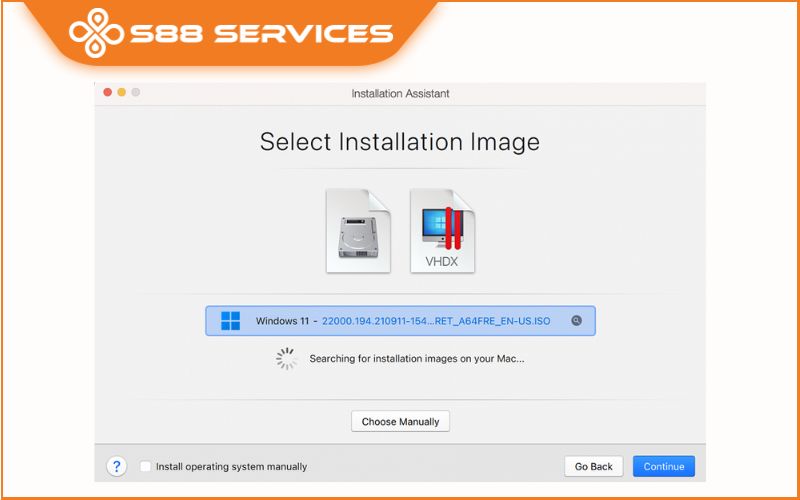Viewport: 800px width, 500px height.
Task: Select the Windows 11 ISO image row
Action: 400,321
